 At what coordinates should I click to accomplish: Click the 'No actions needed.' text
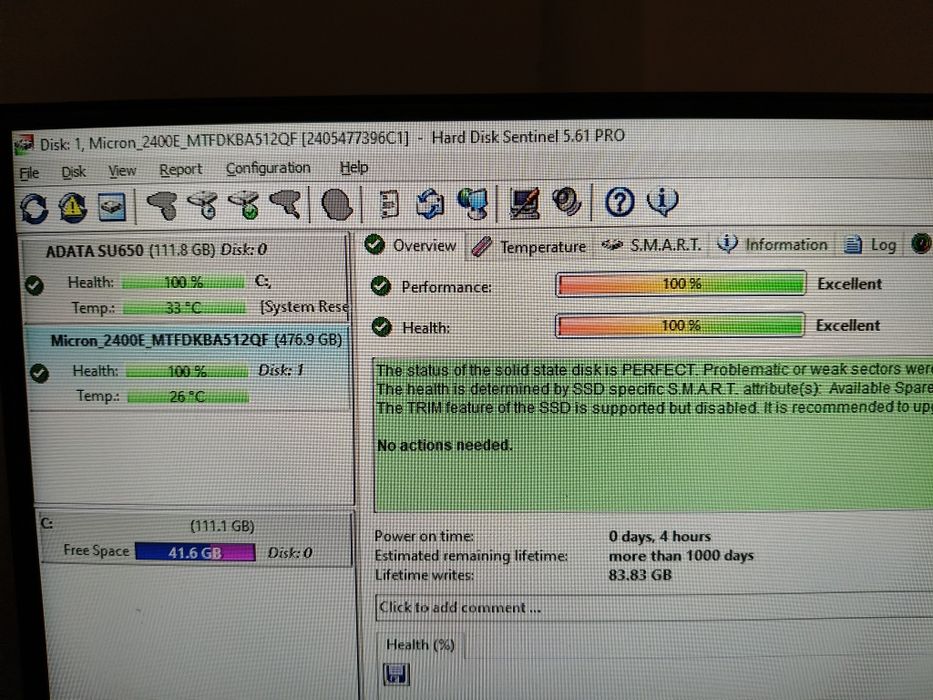(x=444, y=445)
